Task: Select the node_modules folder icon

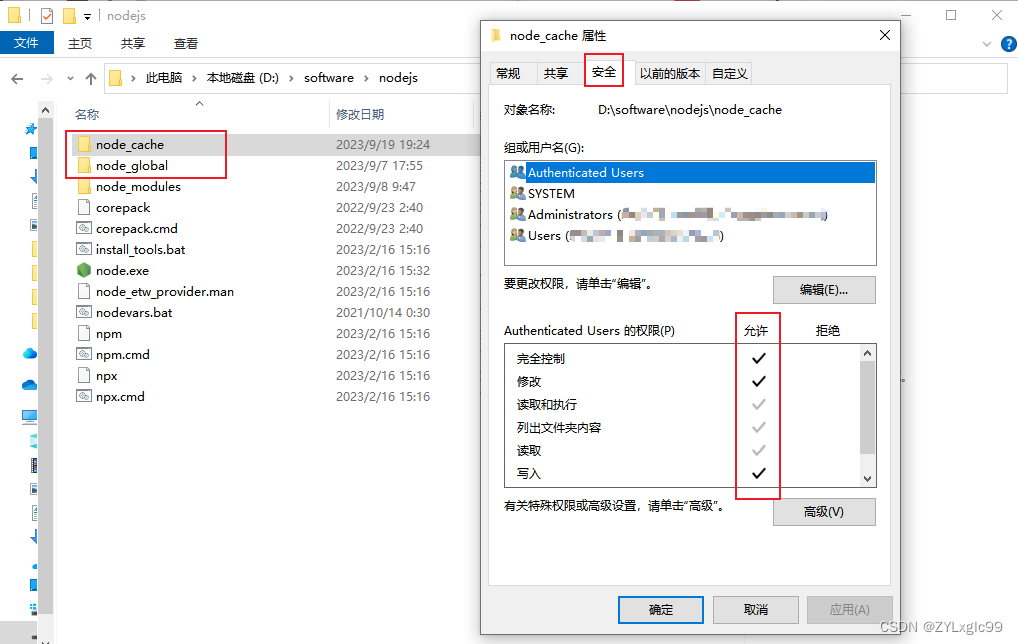Action: [84, 186]
